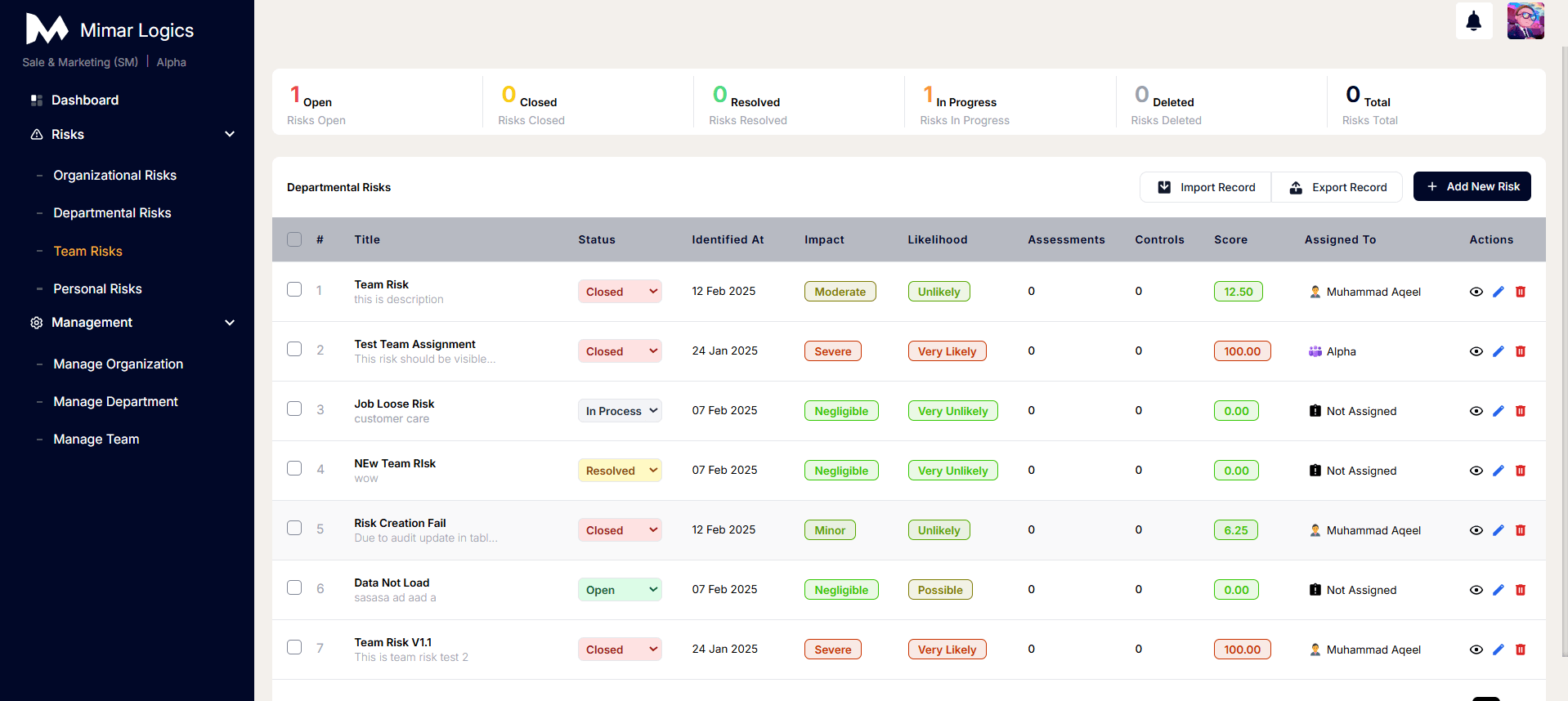View details of Team Risk row
This screenshot has width=1568, height=701.
[x=1476, y=292]
